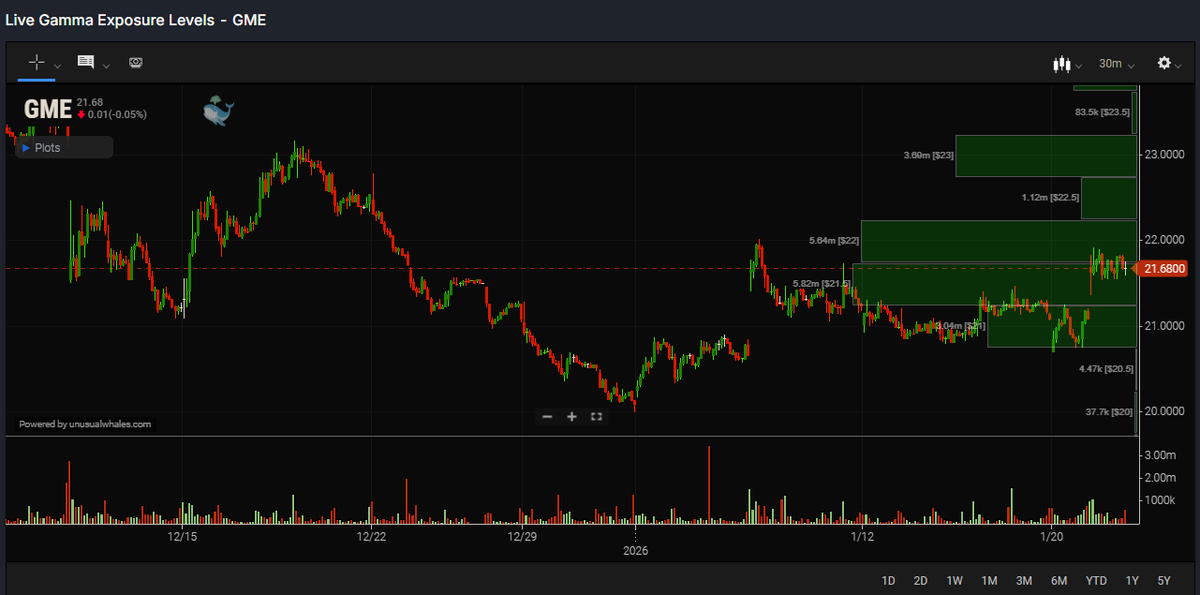1200x595 pixels.
Task: Select the 2D time range
Action: (x=921, y=581)
